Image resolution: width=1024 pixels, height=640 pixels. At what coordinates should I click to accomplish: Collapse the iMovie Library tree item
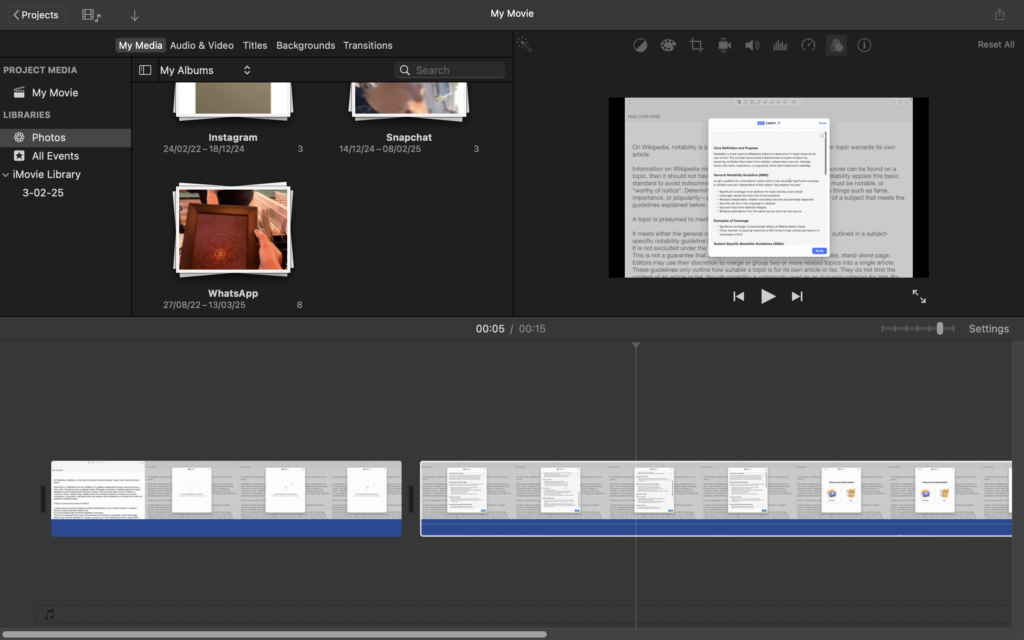click(5, 174)
